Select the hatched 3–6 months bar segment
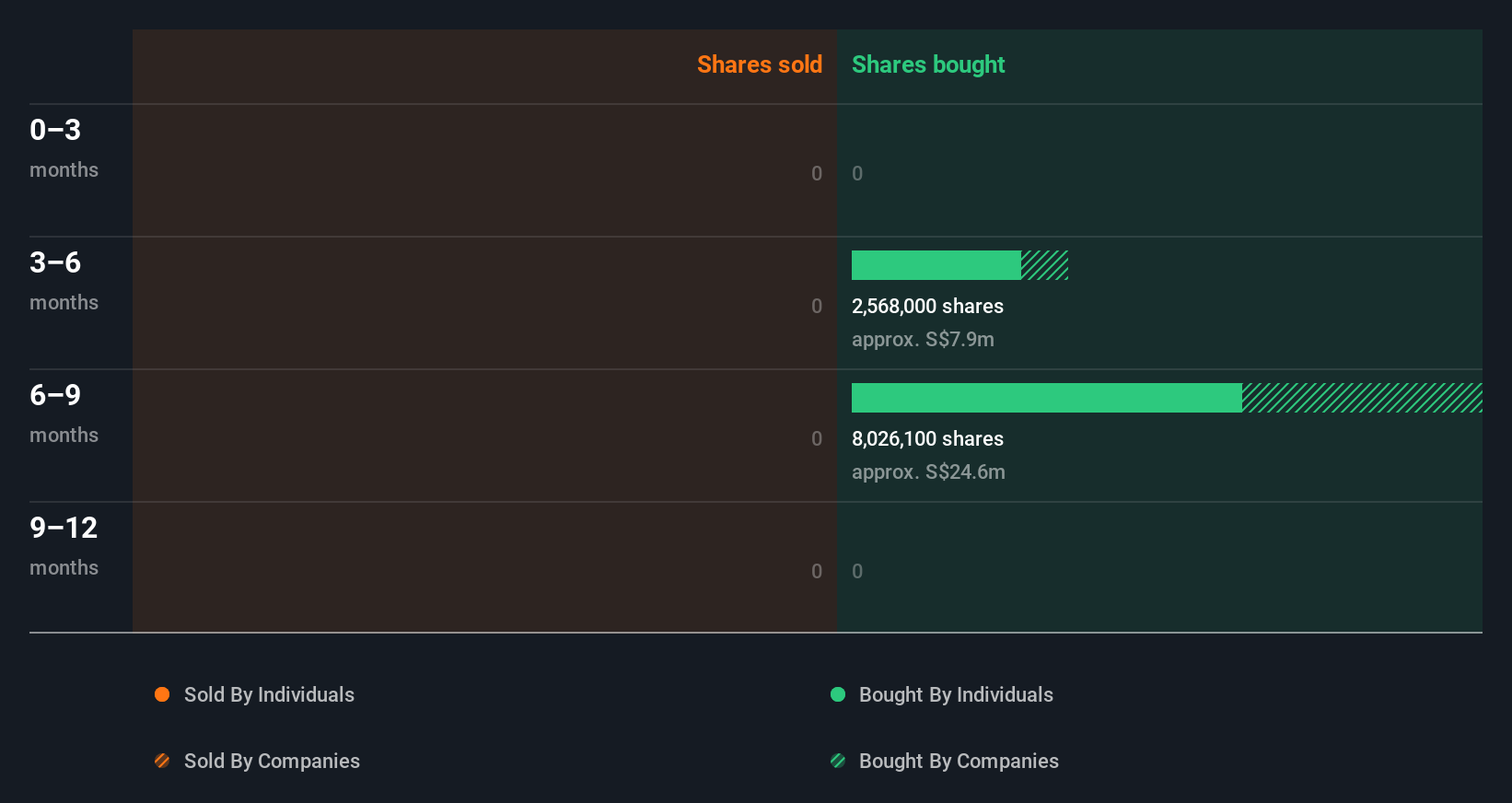The image size is (1512, 803). [1044, 265]
